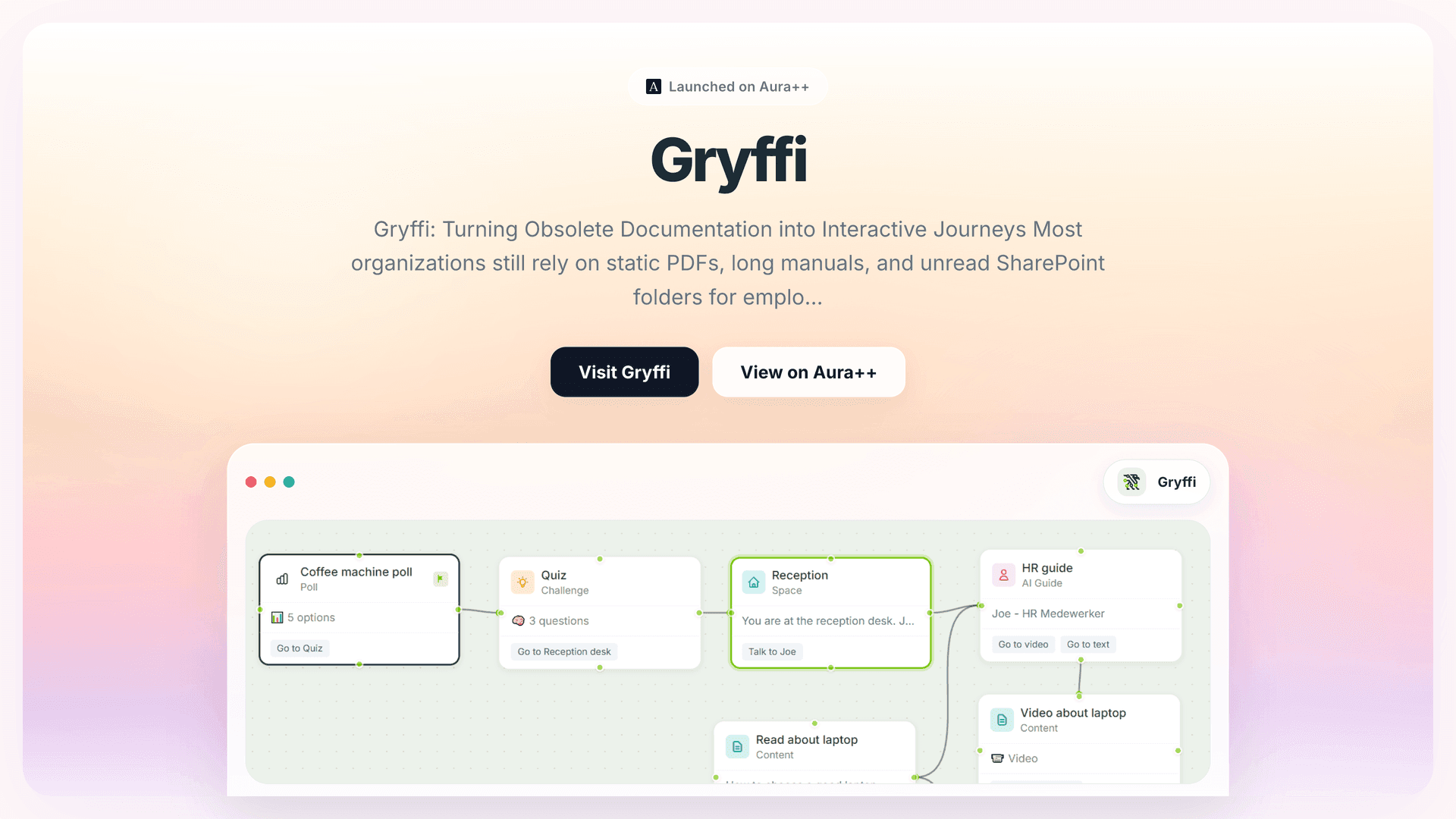Click the video icon beside Video label
1456x819 pixels.
point(997,758)
